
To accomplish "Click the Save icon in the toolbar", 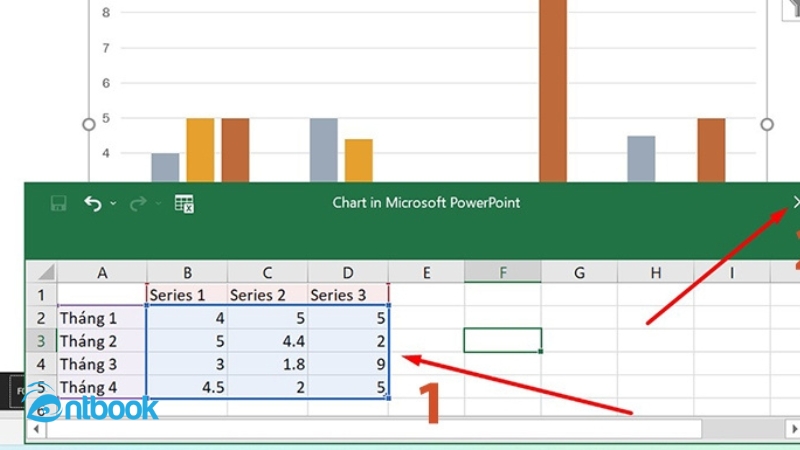I will point(58,203).
